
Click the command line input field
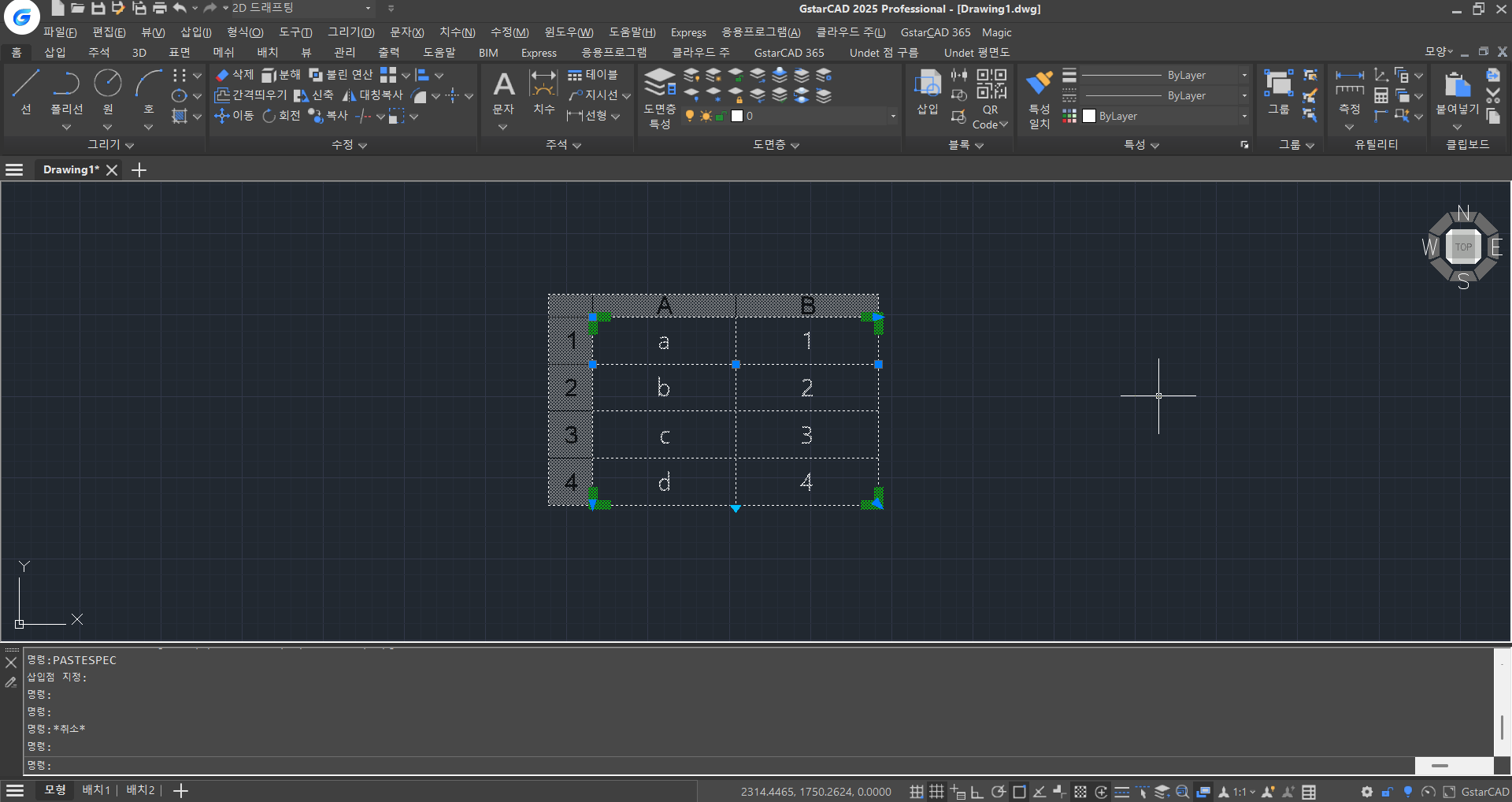[719, 765]
